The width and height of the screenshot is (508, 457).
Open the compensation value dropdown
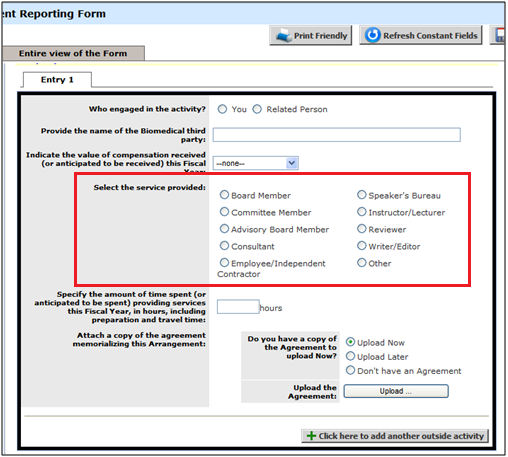pos(256,163)
